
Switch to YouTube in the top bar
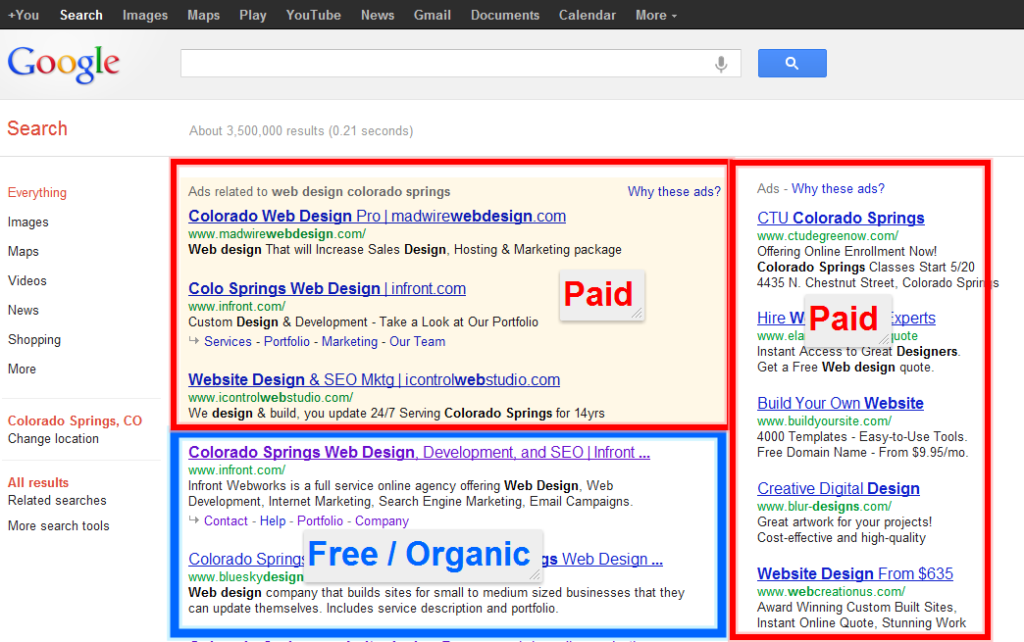click(313, 15)
